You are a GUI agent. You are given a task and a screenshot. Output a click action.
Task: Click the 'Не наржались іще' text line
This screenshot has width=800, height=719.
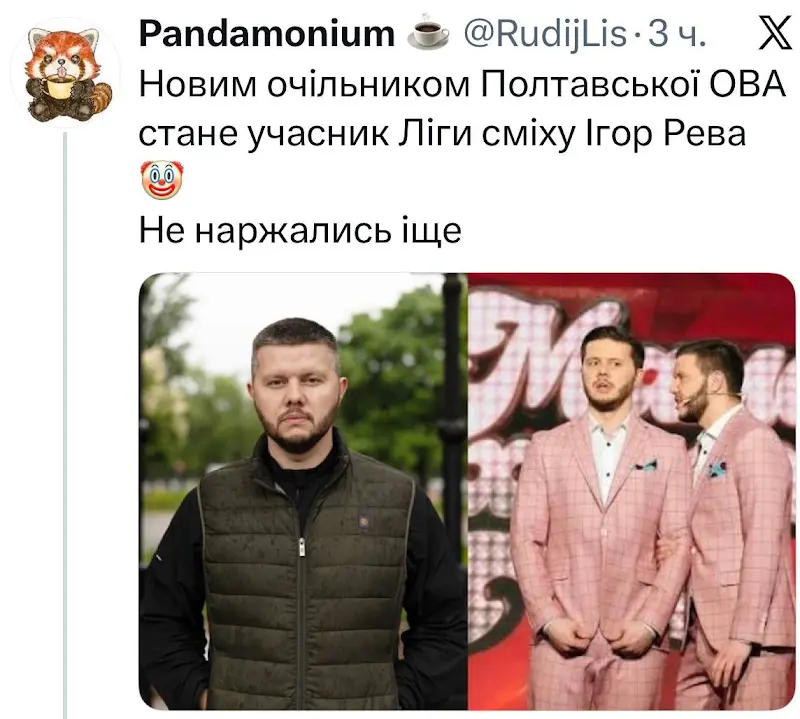coord(301,231)
